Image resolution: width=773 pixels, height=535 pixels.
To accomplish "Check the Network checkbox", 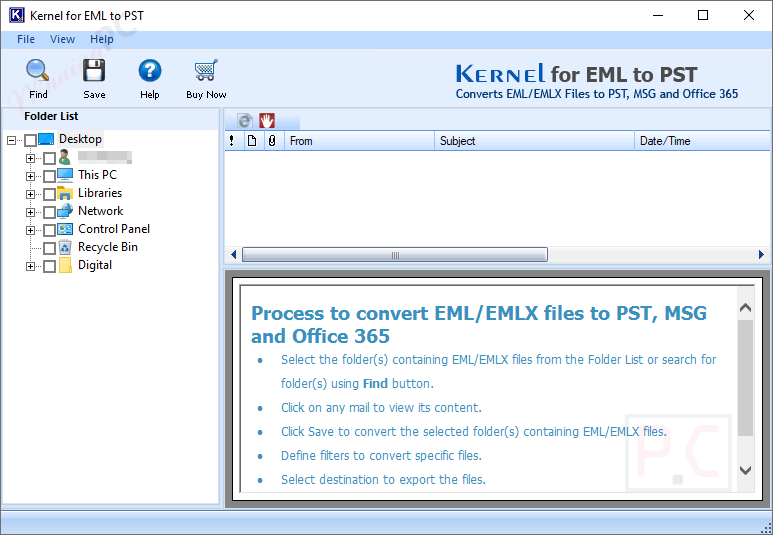I will click(49, 212).
